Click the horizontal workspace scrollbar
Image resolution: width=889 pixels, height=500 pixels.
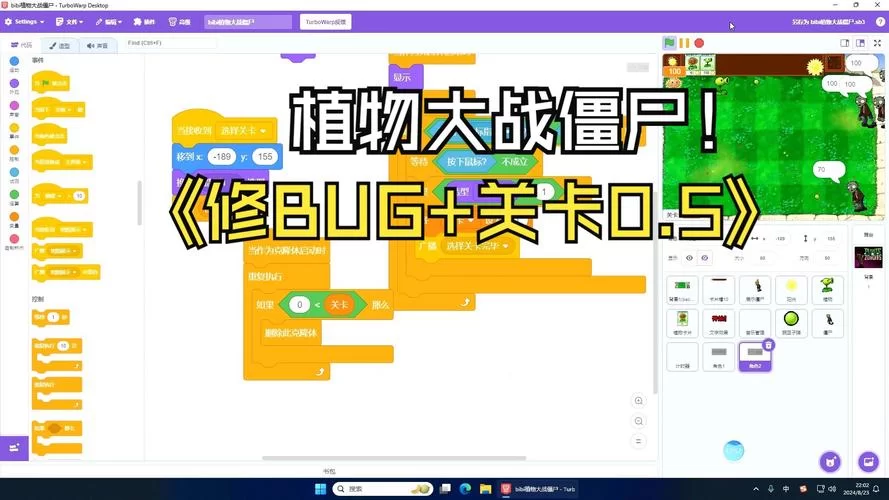click(394, 458)
